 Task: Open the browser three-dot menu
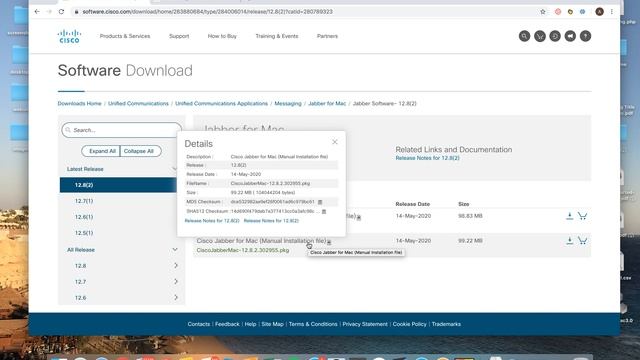point(611,12)
